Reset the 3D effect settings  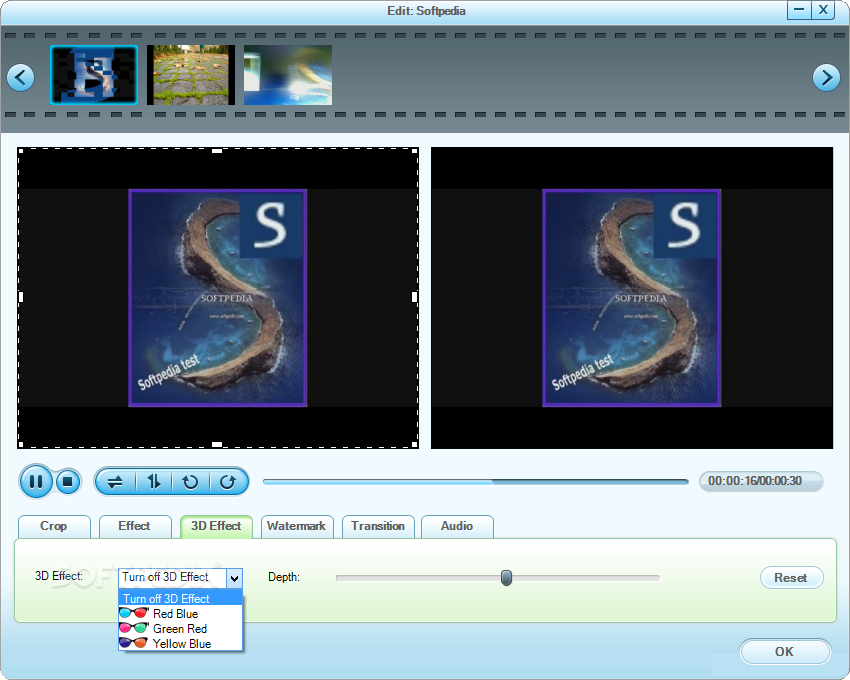pos(791,578)
